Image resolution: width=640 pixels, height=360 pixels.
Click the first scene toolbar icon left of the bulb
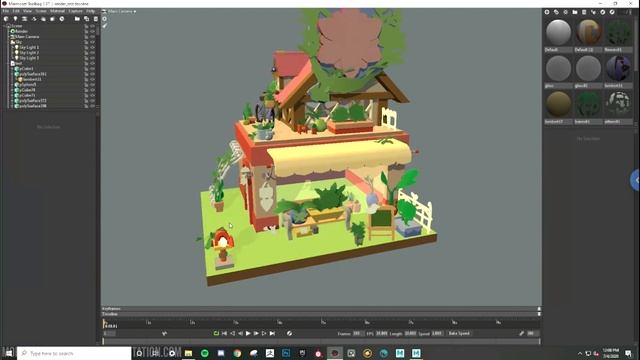click(6, 19)
